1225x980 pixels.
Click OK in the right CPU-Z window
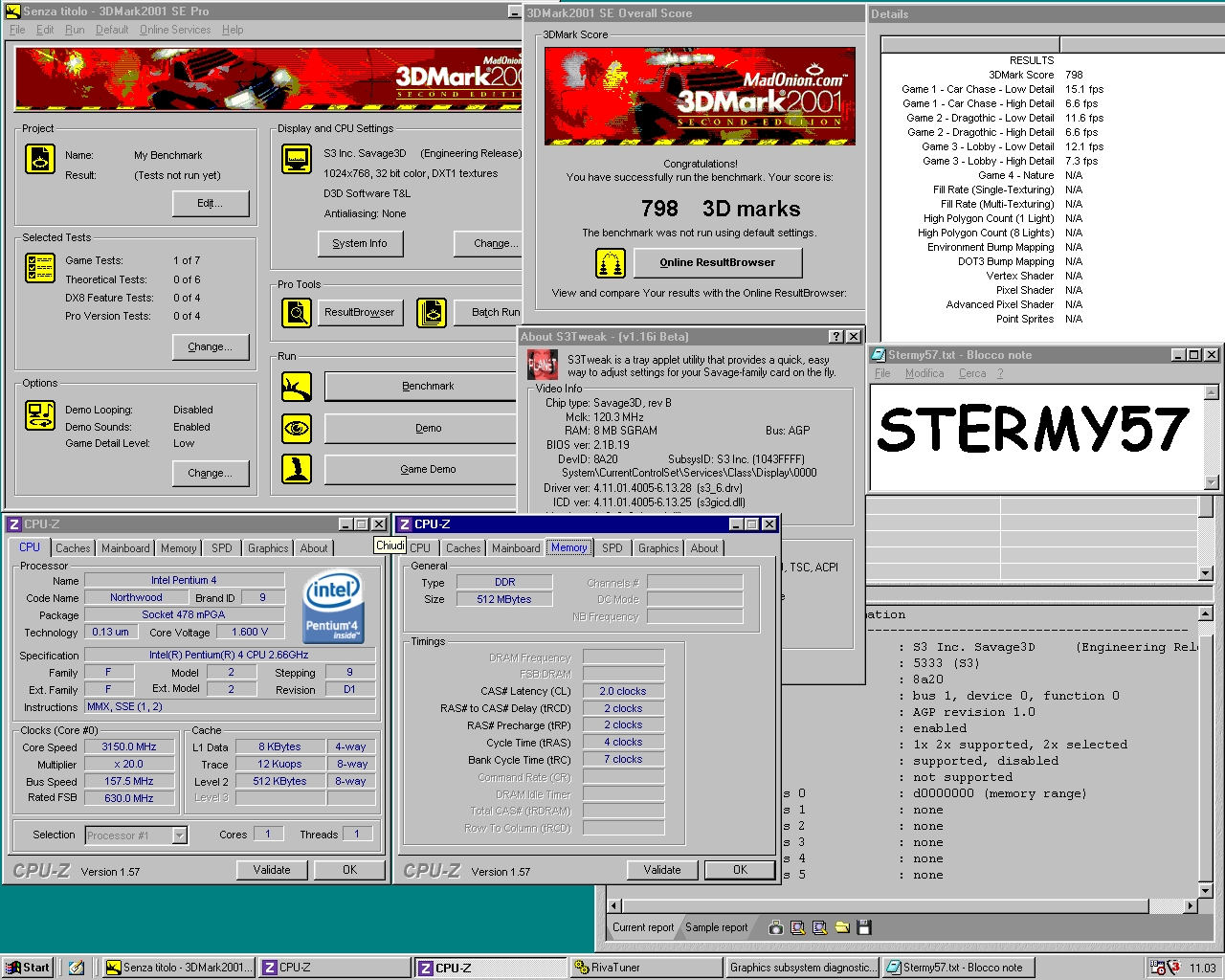740,870
